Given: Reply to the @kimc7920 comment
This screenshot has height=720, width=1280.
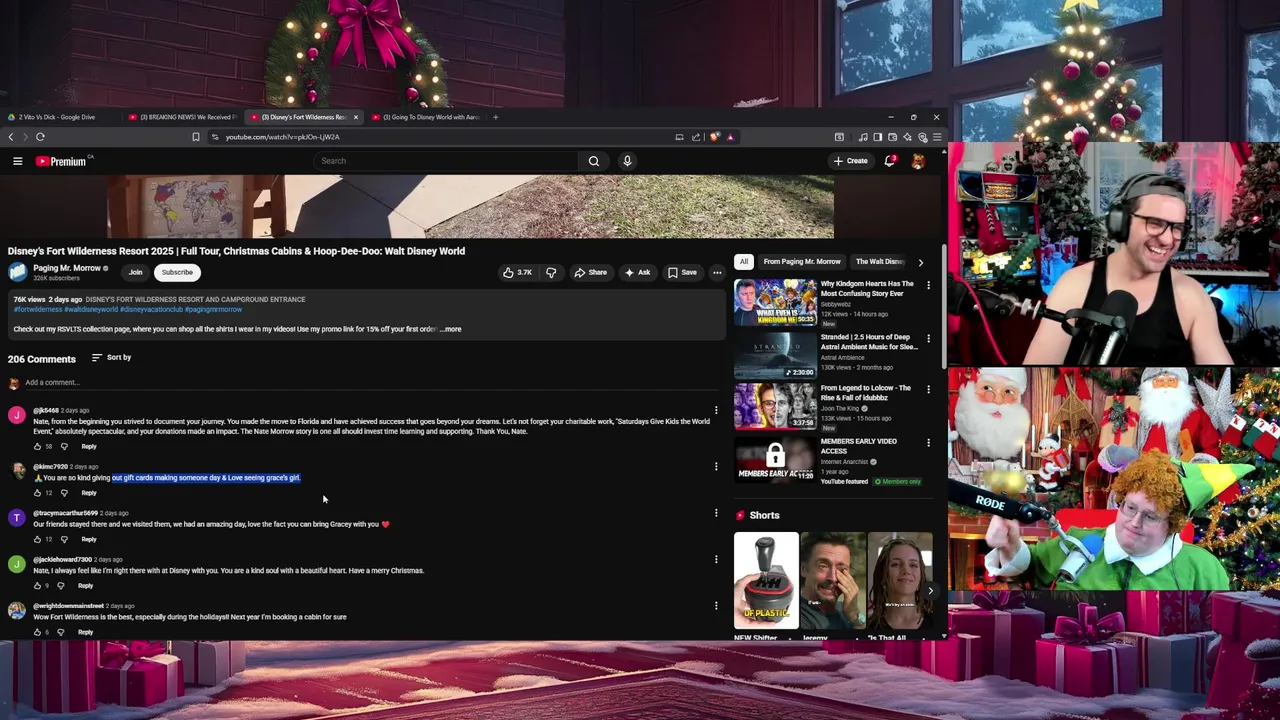Looking at the screenshot, I should pos(89,493).
